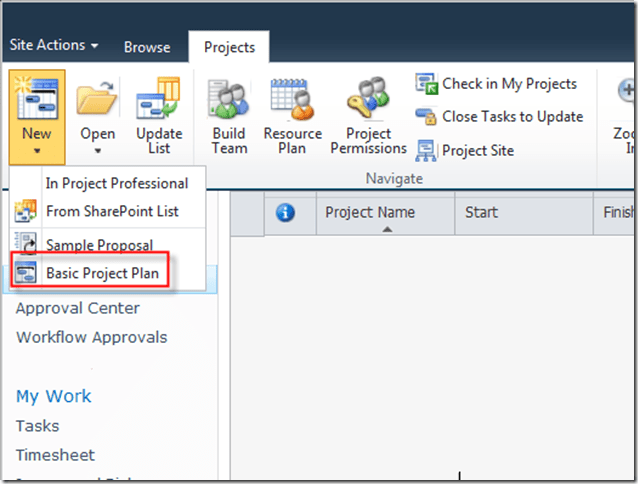Click the blue information column icon
The height and width of the screenshot is (484, 638).
coord(285,212)
